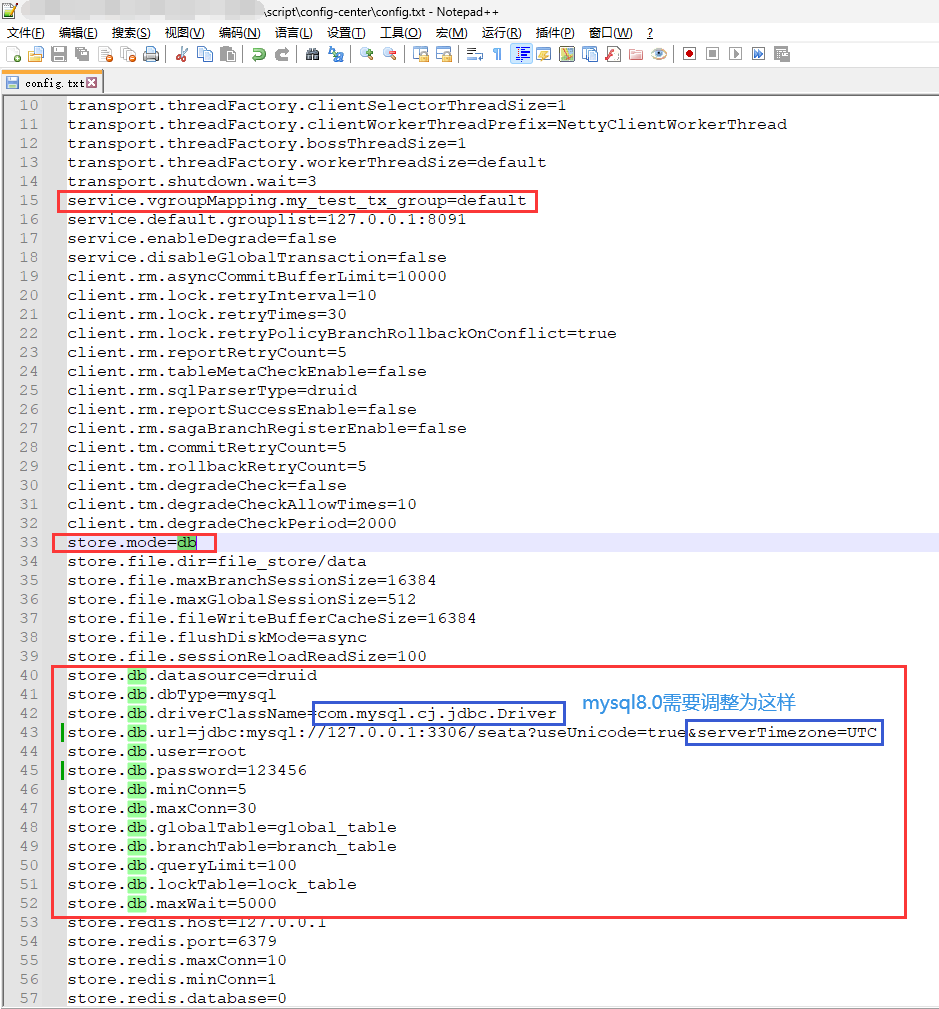Viewport: 939px width, 1009px height.
Task: Click the Open file folder icon
Action: pos(36,54)
